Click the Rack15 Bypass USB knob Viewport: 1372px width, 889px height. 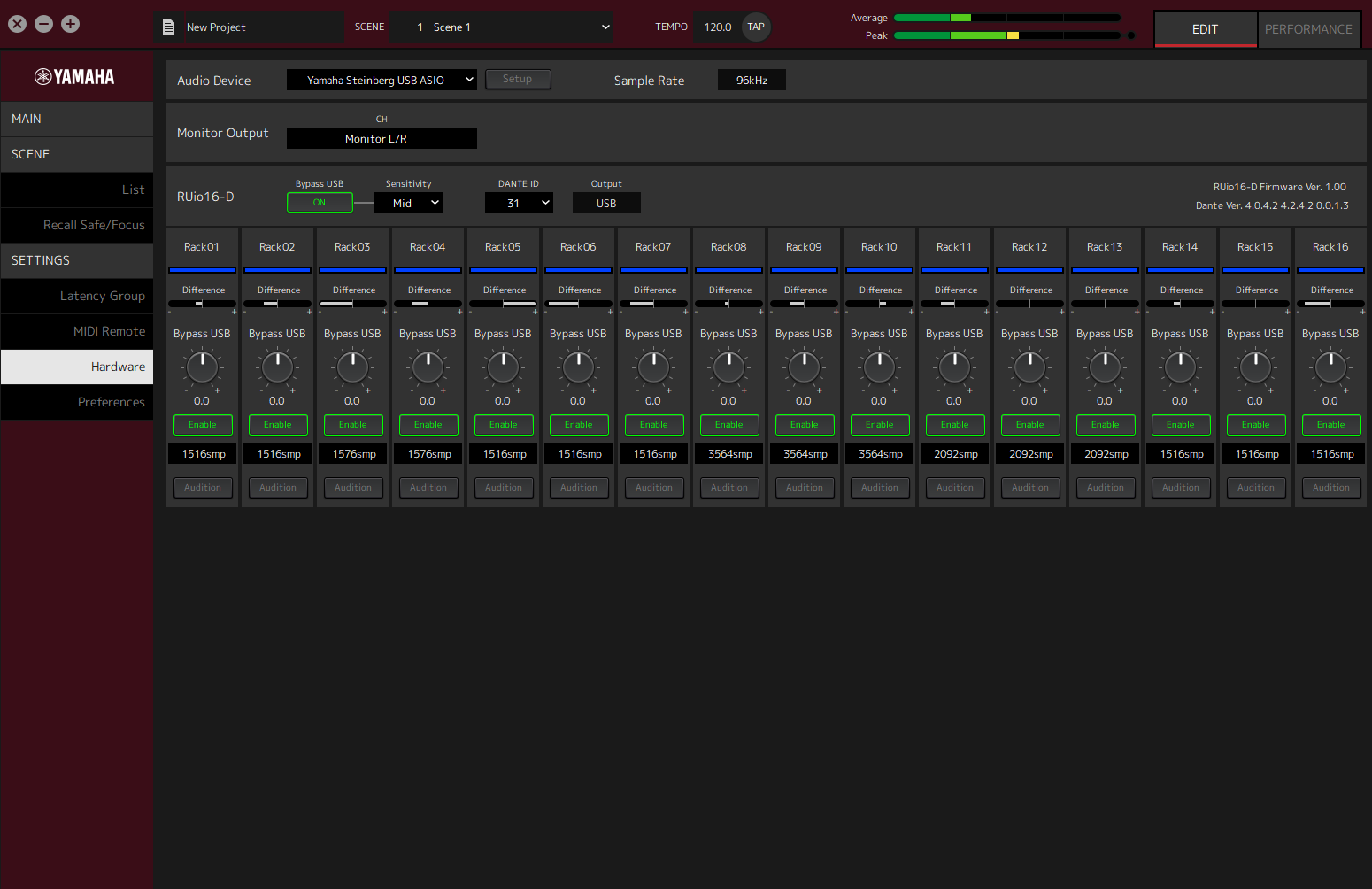click(1255, 367)
